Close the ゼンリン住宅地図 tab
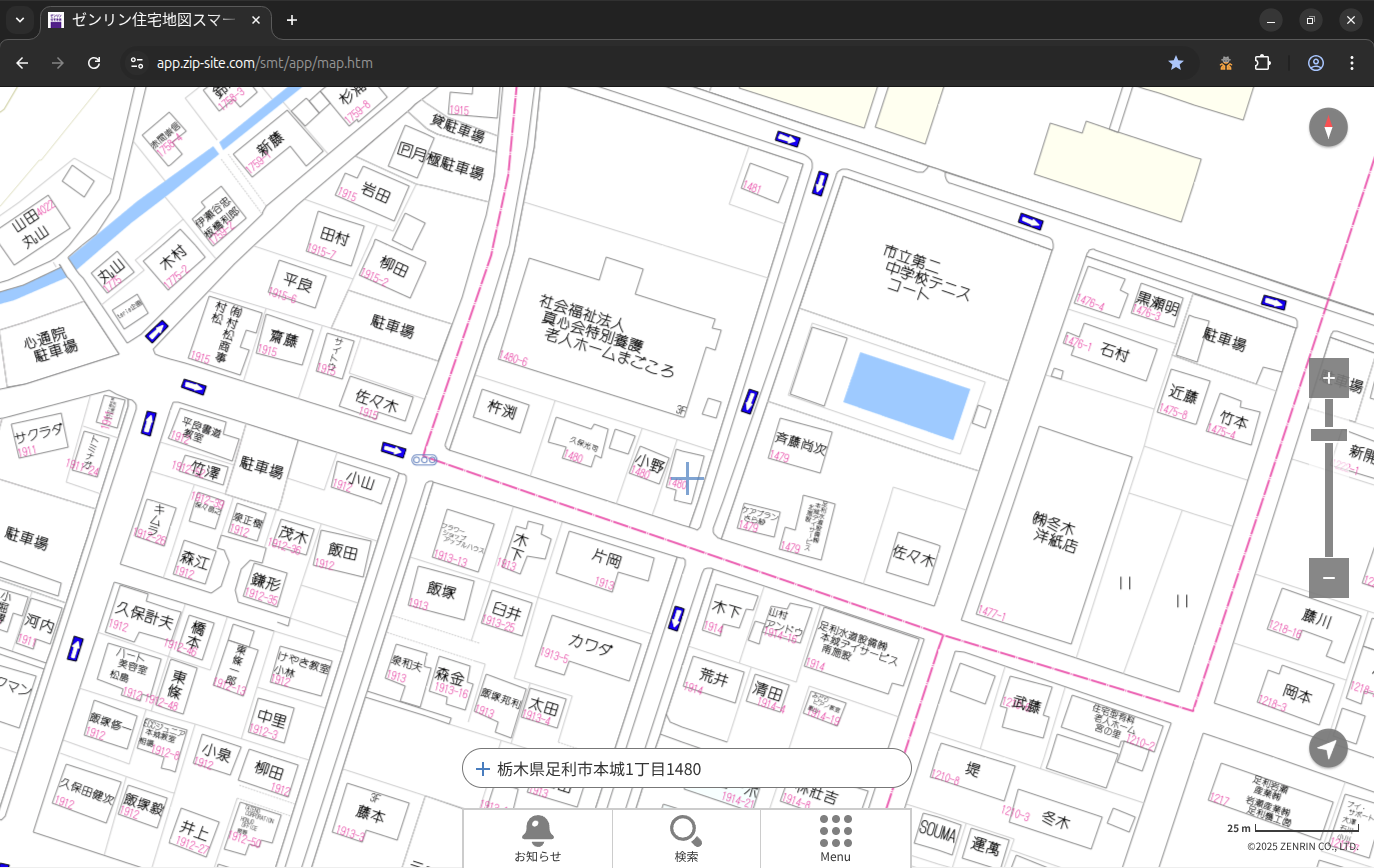The height and width of the screenshot is (868, 1374). pyautogui.click(x=257, y=20)
